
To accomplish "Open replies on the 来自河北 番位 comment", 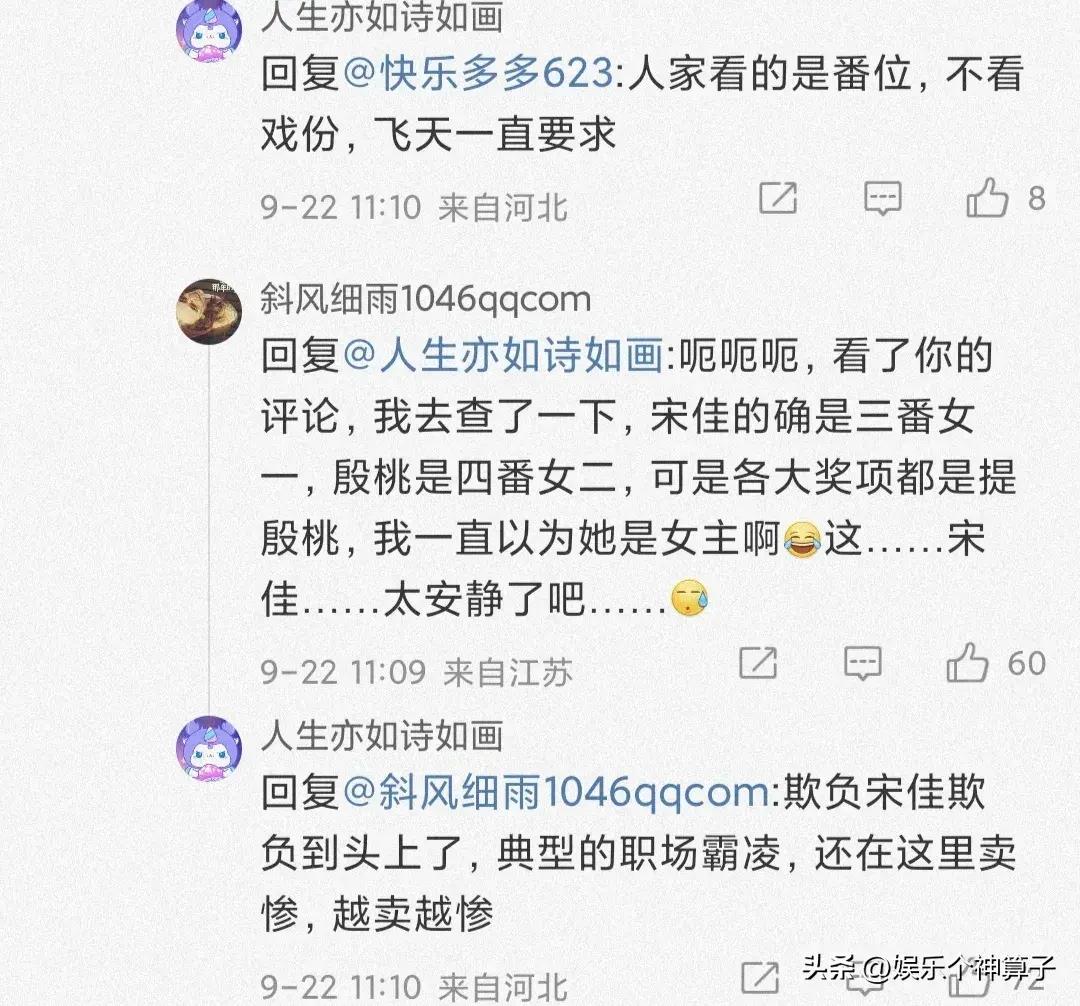I will point(882,199).
